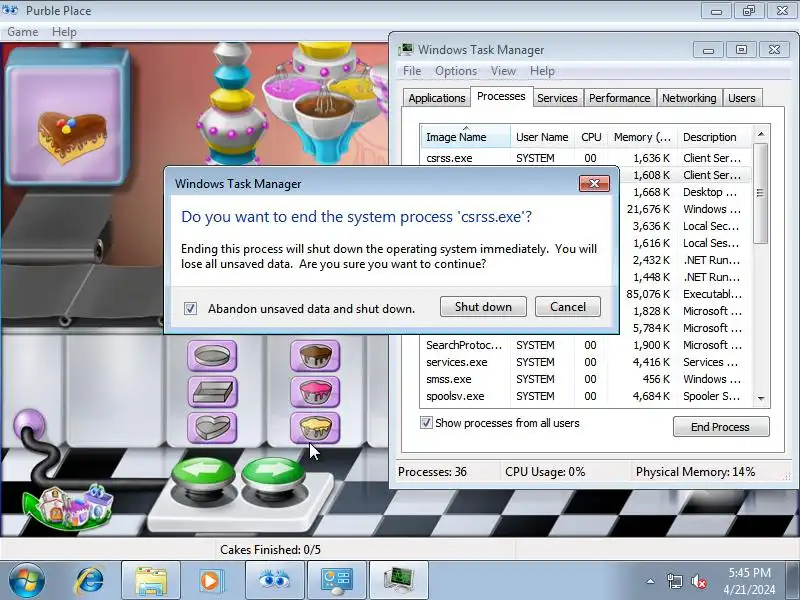Open Task Manager File menu
The image size is (800, 600).
coord(412,71)
